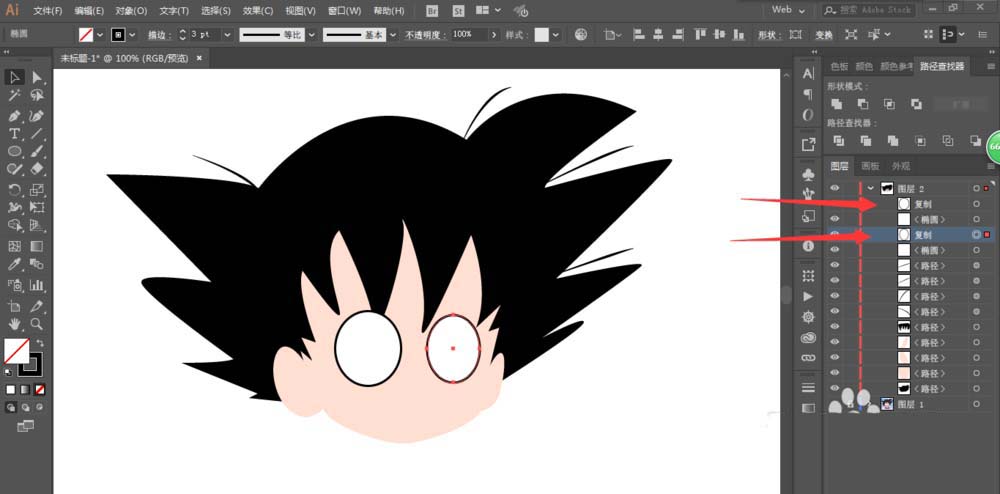Select the Eraser tool
Screen dimensions: 1000x494
coord(37,169)
